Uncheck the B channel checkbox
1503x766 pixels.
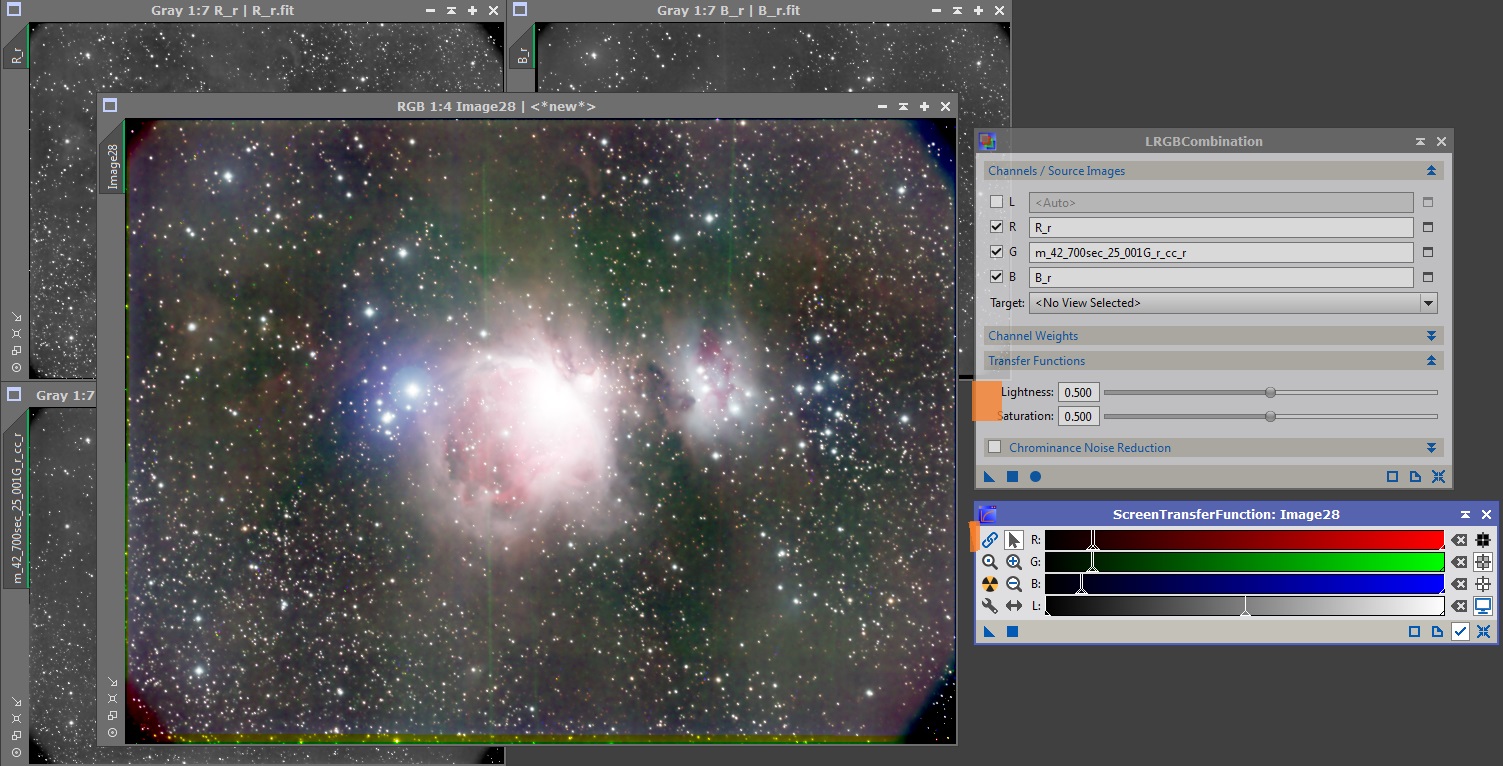tap(996, 277)
